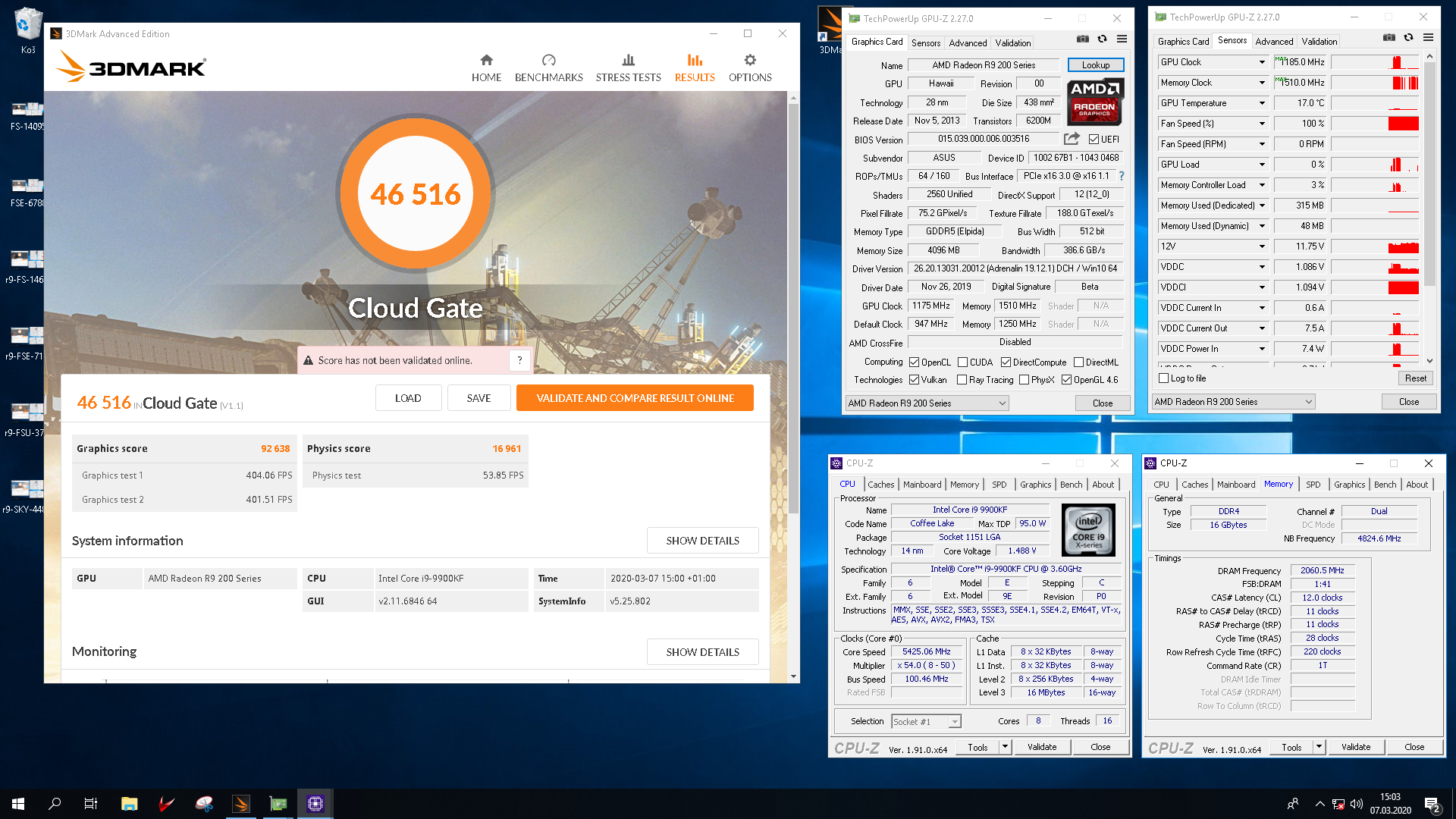1456x819 pixels.
Task: Switch to 3DMark taskbar icon
Action: point(241,804)
